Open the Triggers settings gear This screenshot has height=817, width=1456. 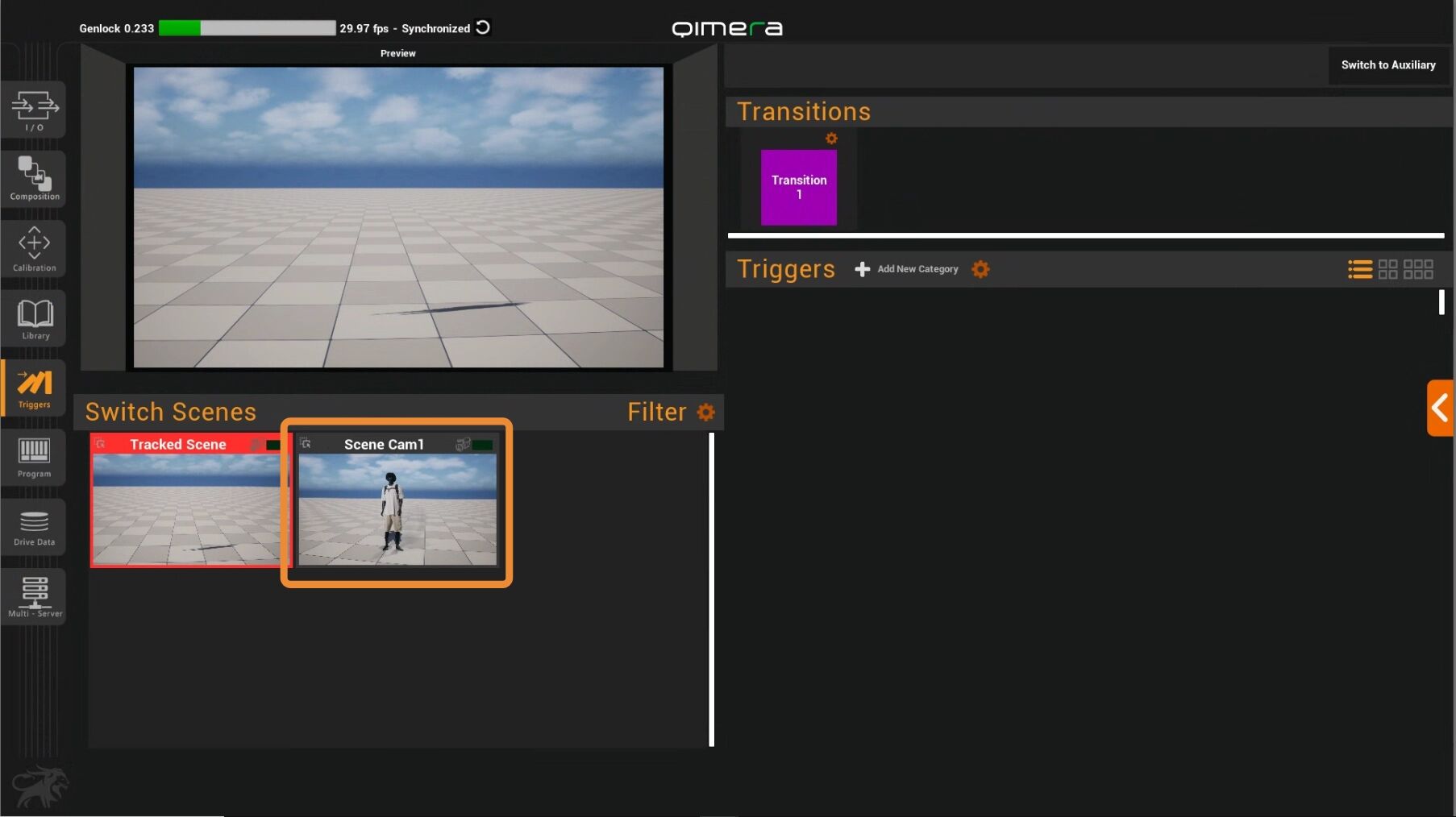coord(980,269)
